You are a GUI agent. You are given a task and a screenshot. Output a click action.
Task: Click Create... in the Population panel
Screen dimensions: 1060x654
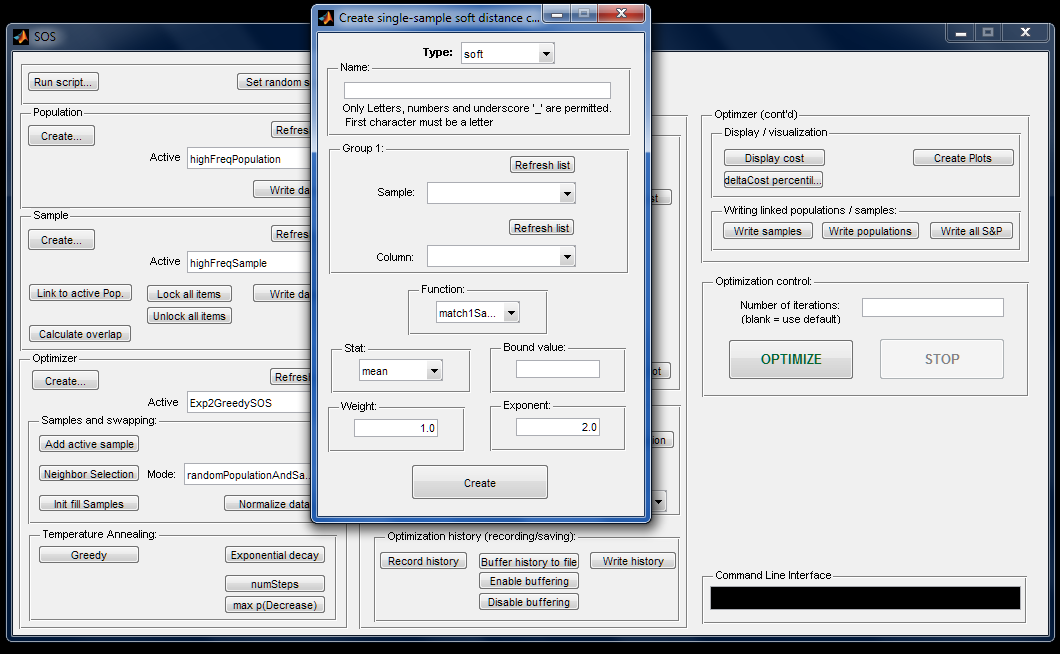[62, 136]
